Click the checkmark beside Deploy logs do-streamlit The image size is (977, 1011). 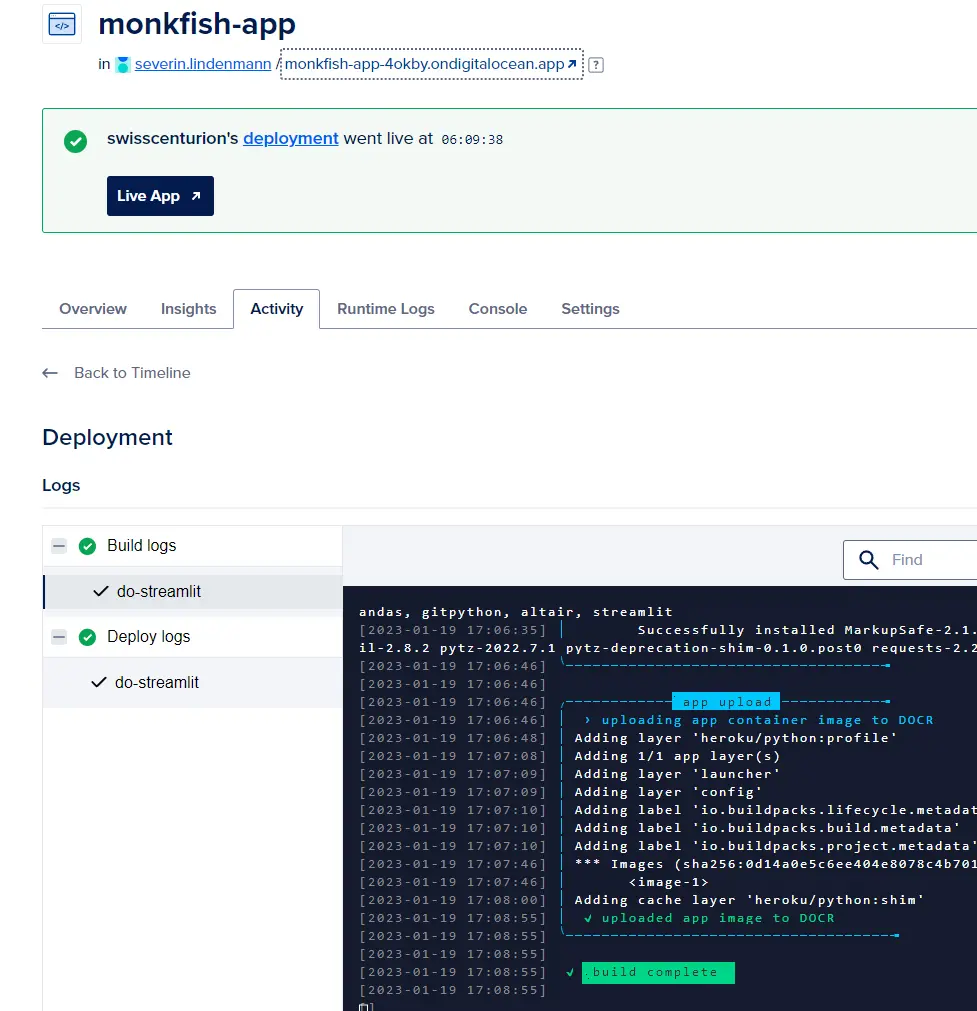click(x=99, y=682)
